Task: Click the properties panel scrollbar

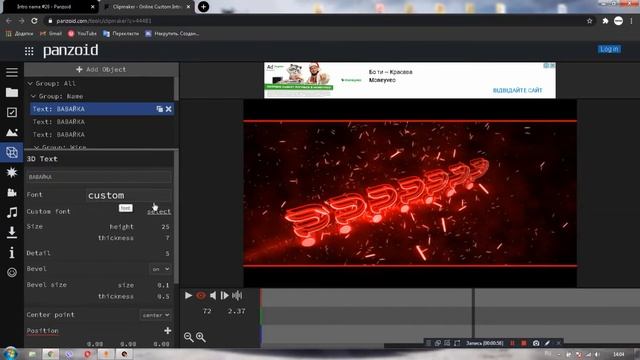Action: click(x=176, y=217)
